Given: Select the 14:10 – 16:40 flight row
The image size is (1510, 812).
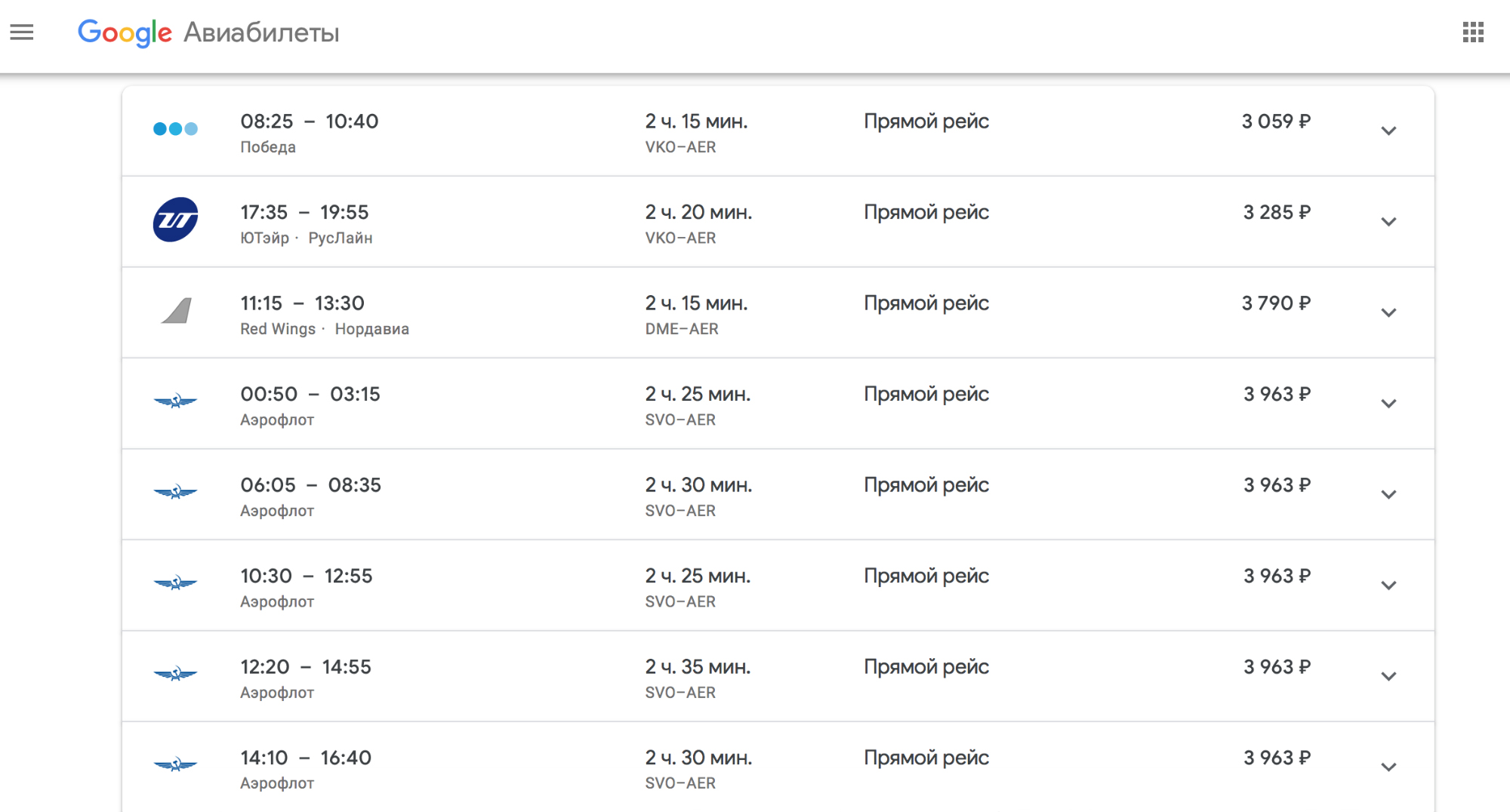Looking at the screenshot, I should (778, 767).
